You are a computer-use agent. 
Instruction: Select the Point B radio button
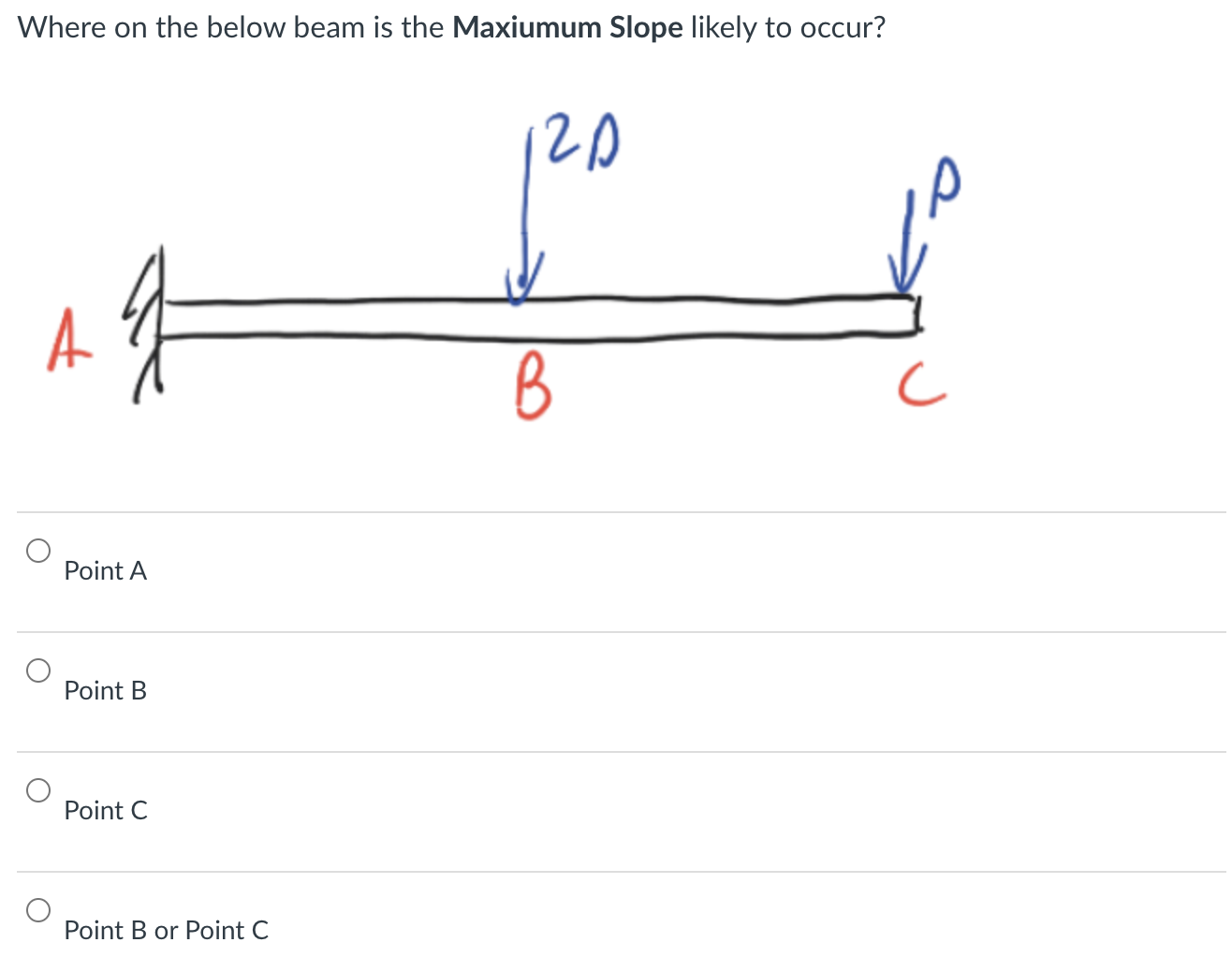38,670
